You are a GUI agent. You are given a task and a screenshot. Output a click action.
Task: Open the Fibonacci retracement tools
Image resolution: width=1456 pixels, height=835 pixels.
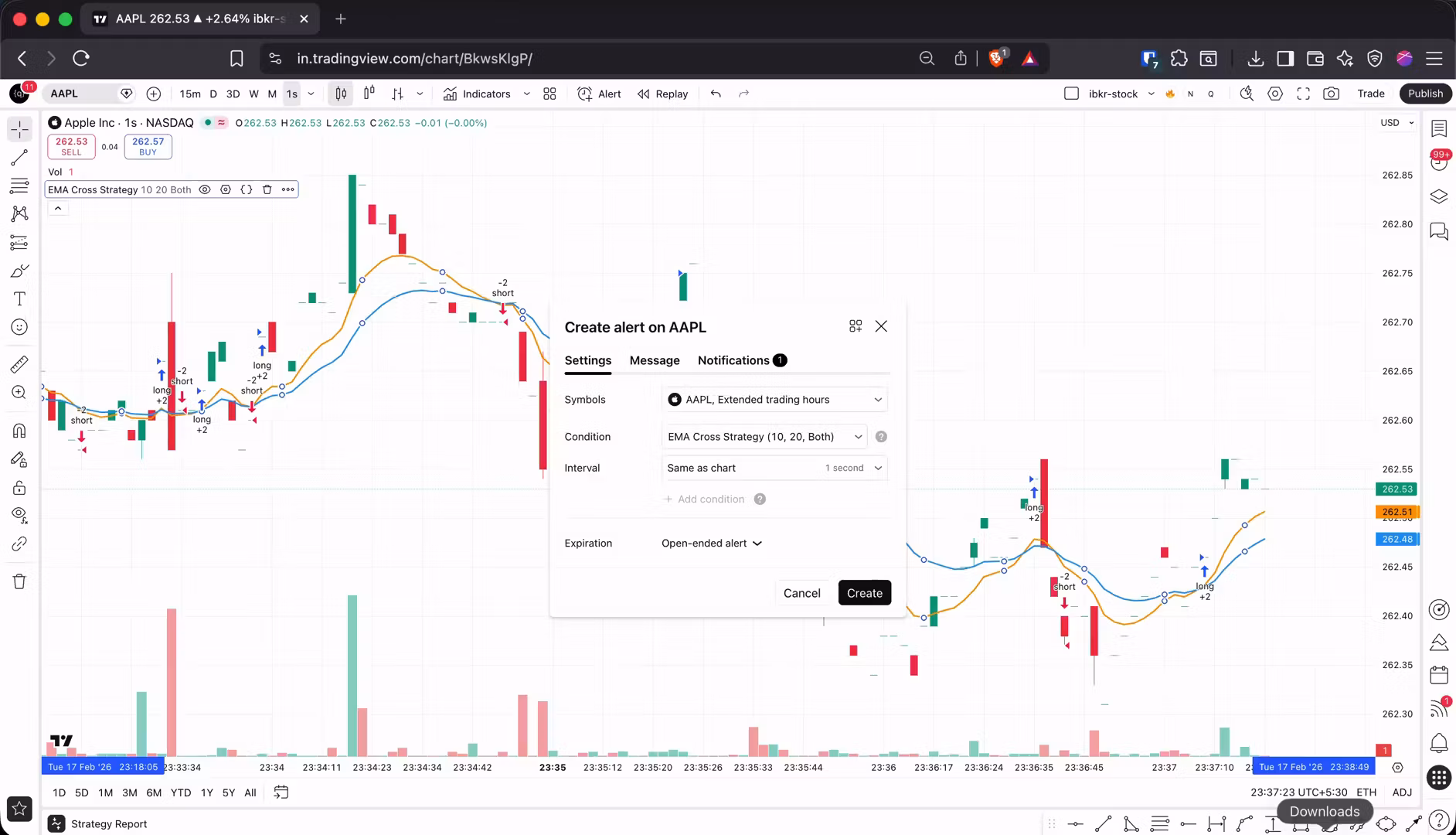coord(20,186)
